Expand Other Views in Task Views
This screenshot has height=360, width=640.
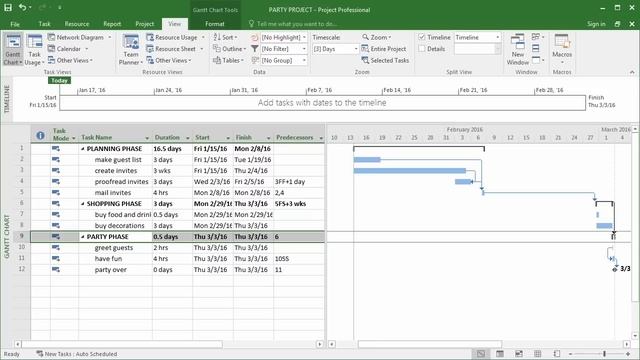pos(71,60)
